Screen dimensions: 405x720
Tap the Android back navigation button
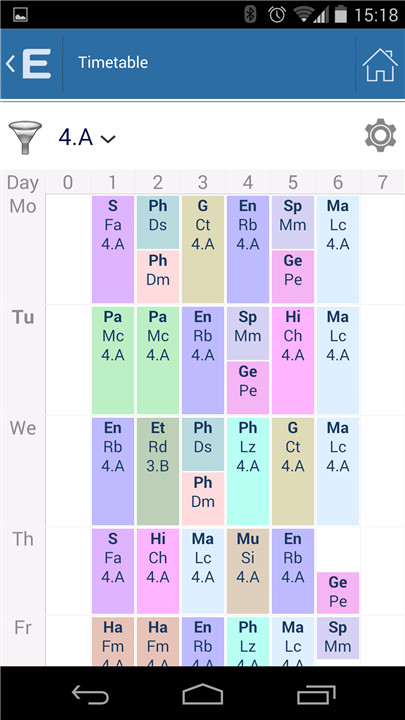tap(90, 694)
